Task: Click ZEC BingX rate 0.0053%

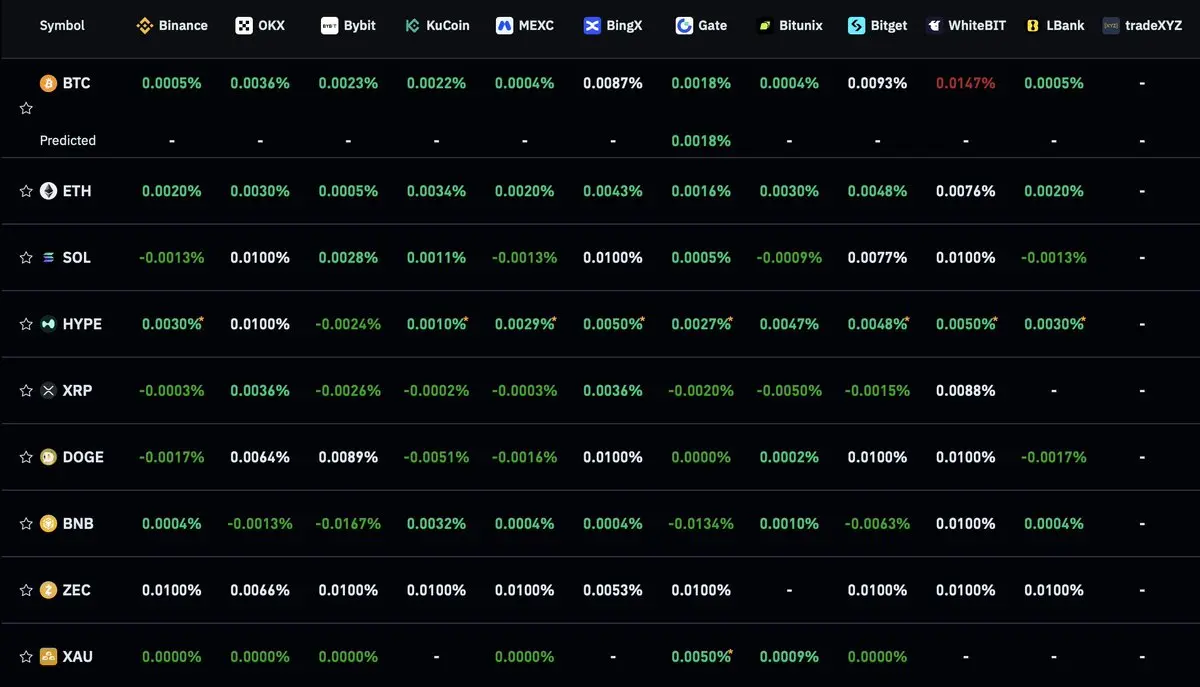Action: (613, 590)
